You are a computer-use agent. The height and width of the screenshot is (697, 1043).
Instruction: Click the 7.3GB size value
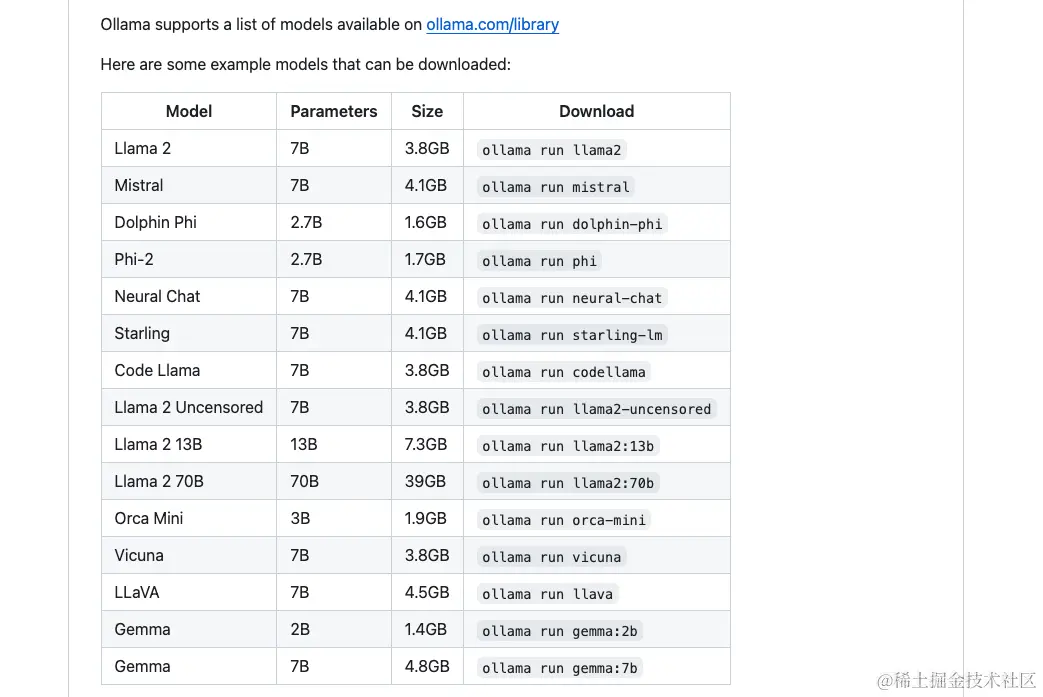tap(426, 444)
